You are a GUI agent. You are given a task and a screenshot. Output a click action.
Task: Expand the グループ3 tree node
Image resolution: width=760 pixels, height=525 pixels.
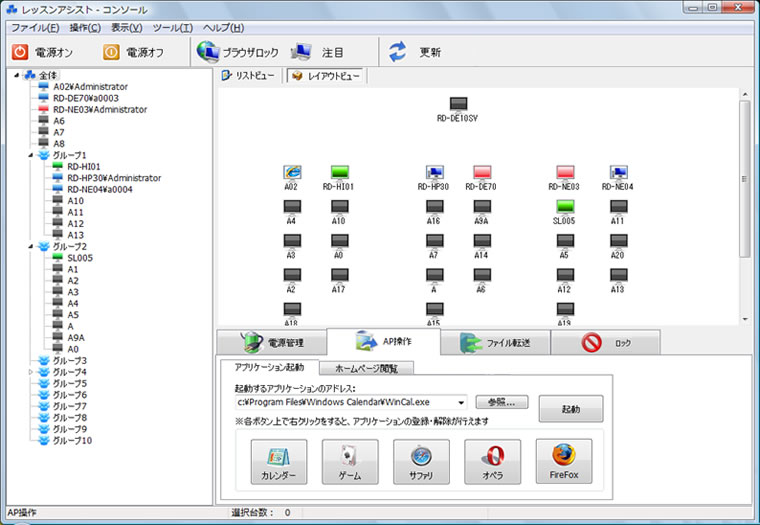coord(31,360)
